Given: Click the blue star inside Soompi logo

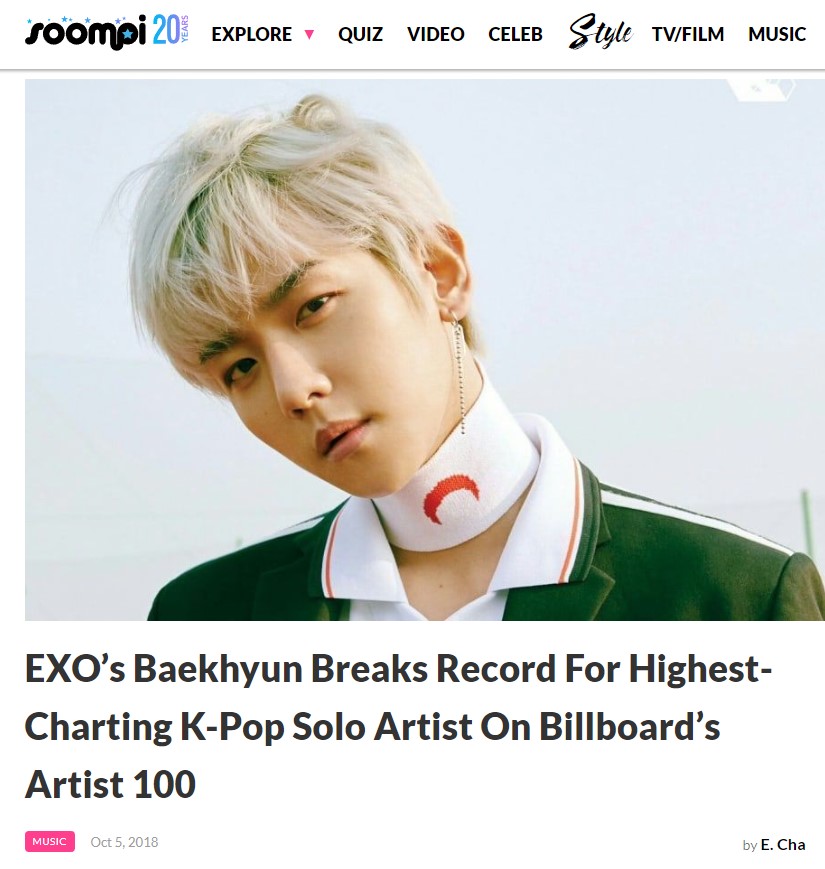Looking at the screenshot, I should click(129, 35).
